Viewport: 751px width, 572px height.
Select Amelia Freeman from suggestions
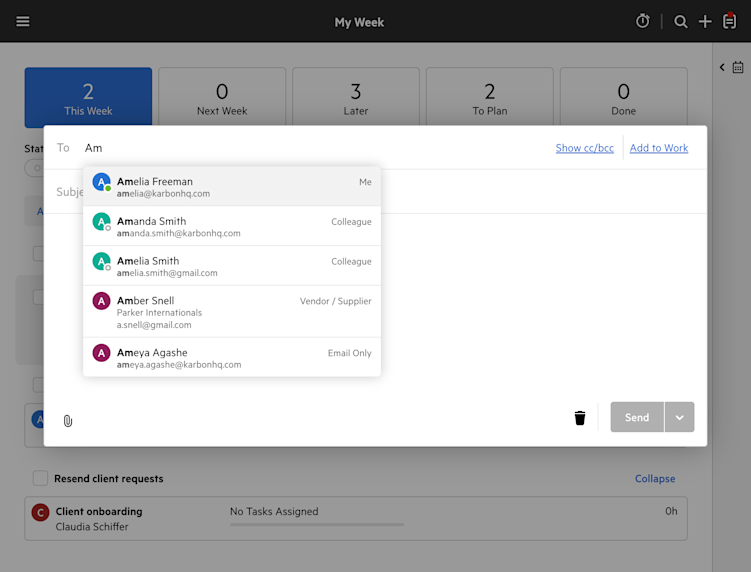232,186
